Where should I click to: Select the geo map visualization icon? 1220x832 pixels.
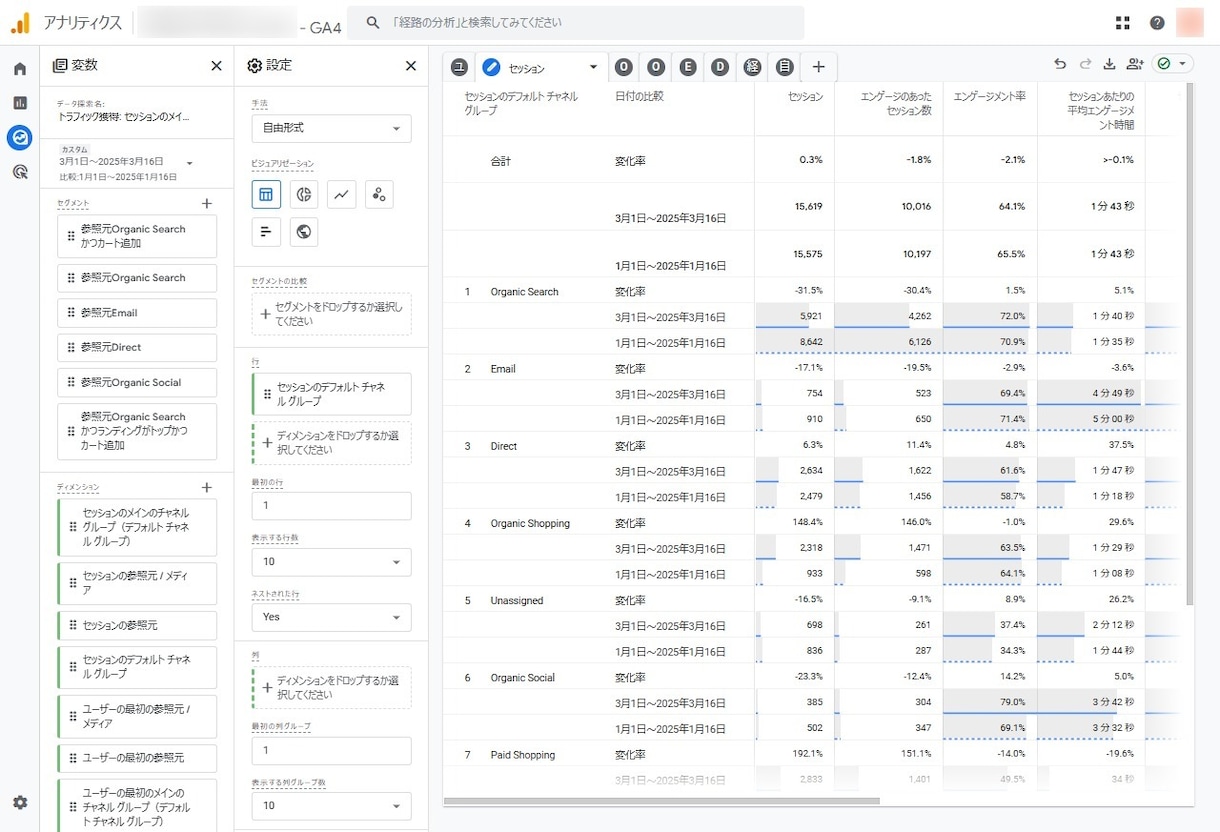(304, 232)
